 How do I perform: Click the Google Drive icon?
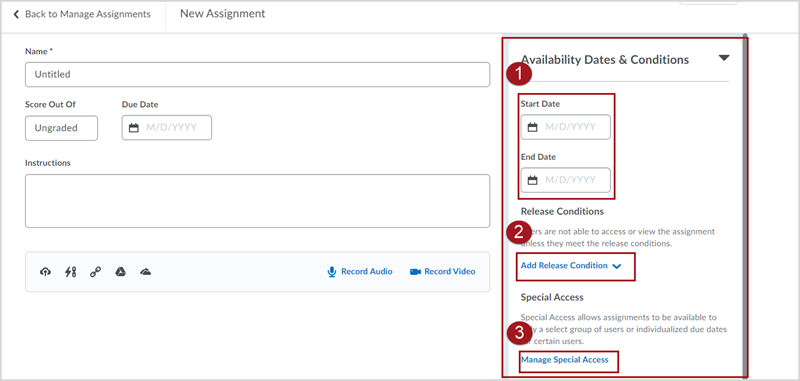click(120, 272)
